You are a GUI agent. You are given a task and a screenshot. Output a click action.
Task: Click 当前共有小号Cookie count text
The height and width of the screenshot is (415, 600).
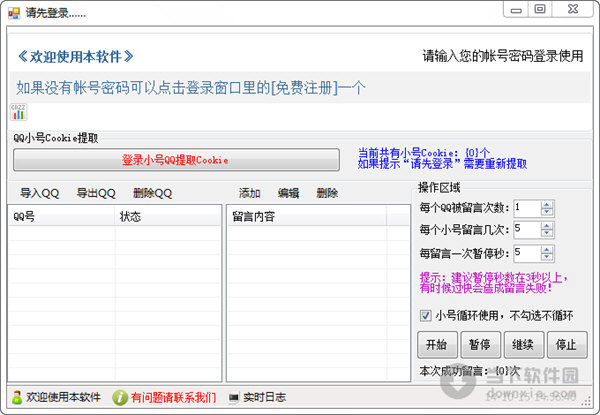(x=424, y=153)
